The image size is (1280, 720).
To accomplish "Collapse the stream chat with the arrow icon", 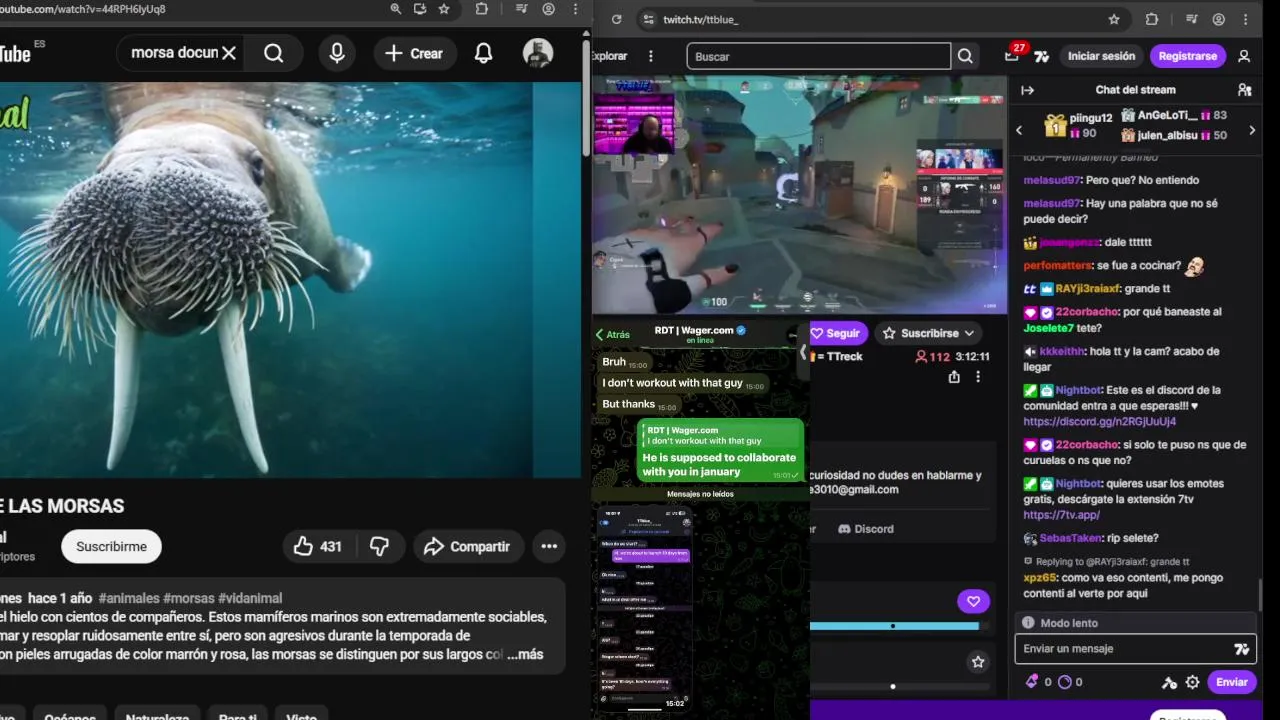I will 1027,90.
